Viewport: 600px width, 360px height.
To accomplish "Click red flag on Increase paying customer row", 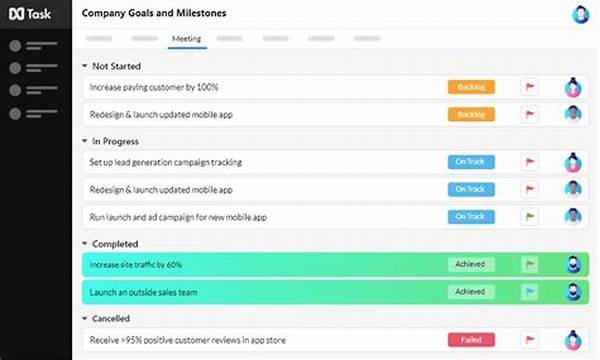I will click(530, 87).
